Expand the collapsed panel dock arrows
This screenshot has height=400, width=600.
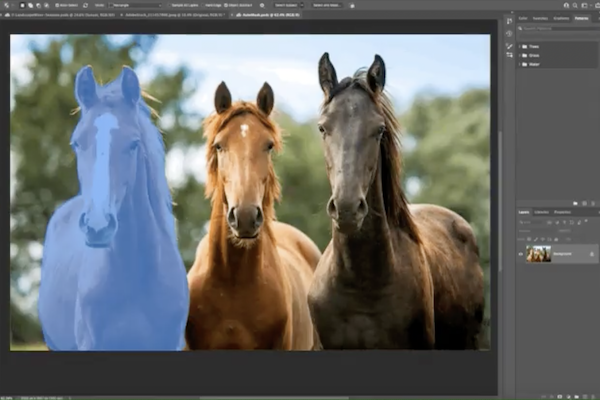pyautogui.click(x=512, y=13)
